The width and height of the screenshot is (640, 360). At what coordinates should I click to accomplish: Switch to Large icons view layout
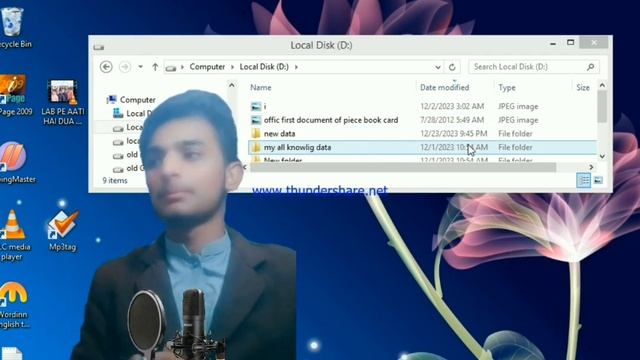(x=598, y=180)
